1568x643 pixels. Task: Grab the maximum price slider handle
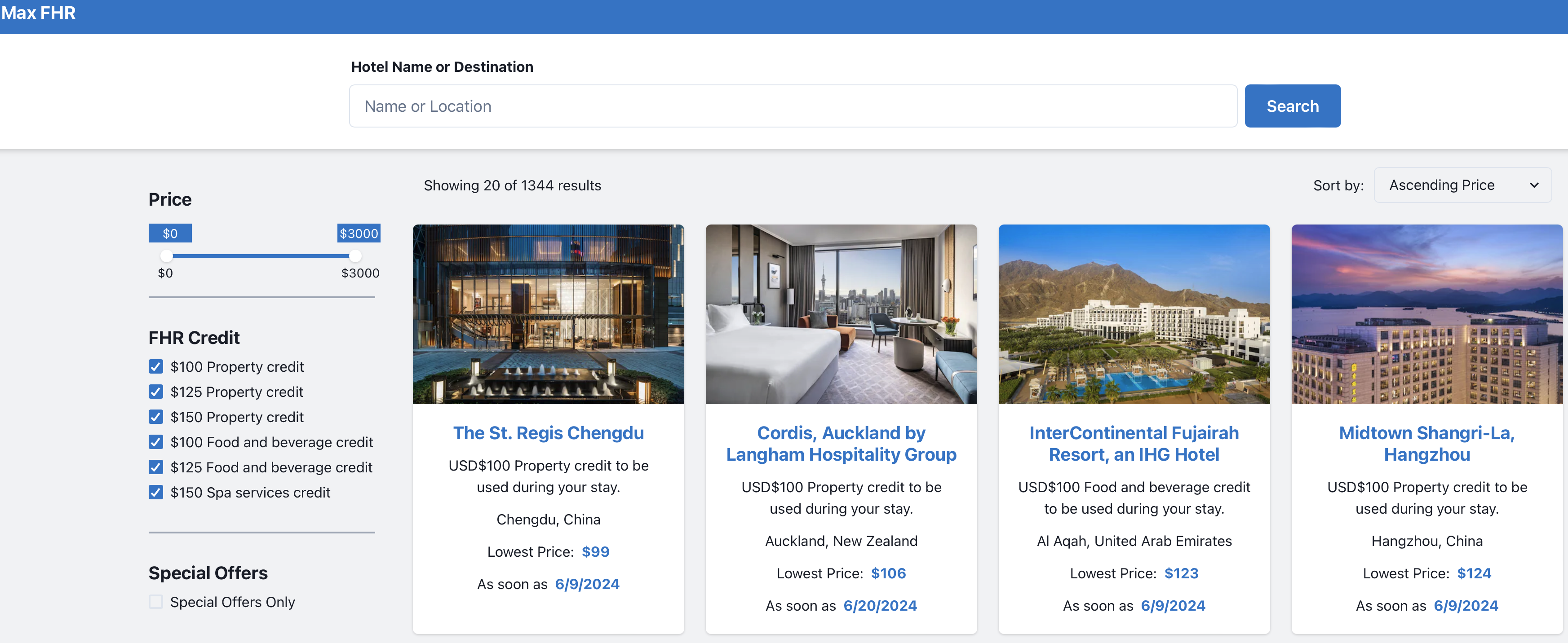coord(355,256)
